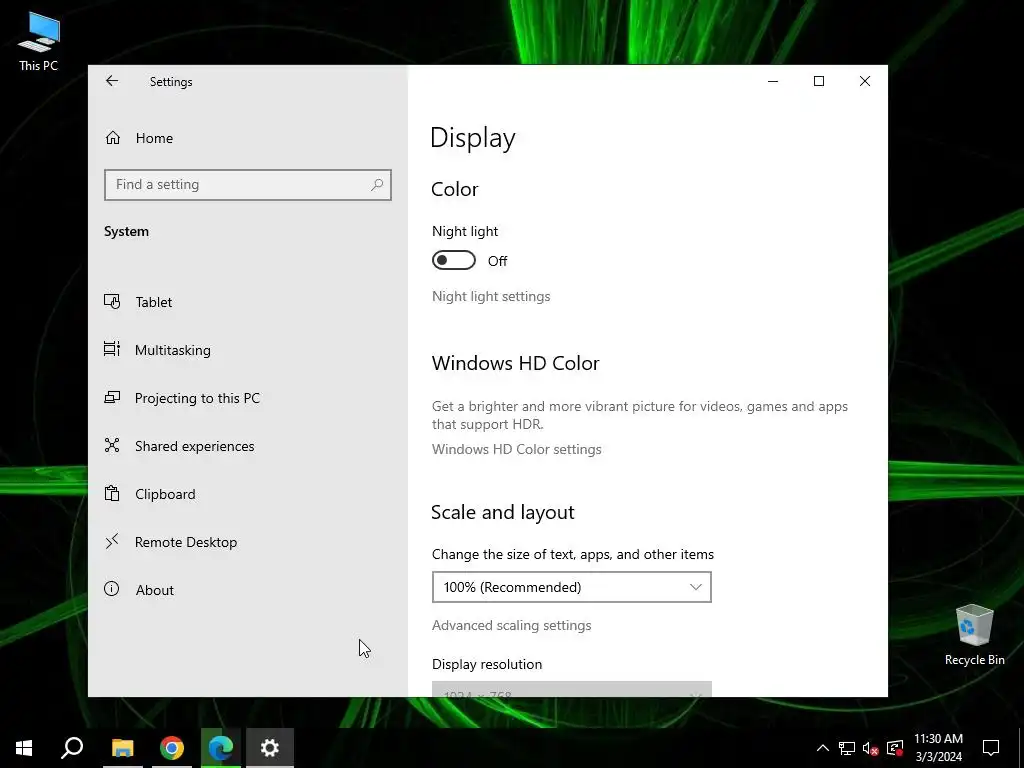
Task: Open taskbar Search magnifier
Action: 72,748
